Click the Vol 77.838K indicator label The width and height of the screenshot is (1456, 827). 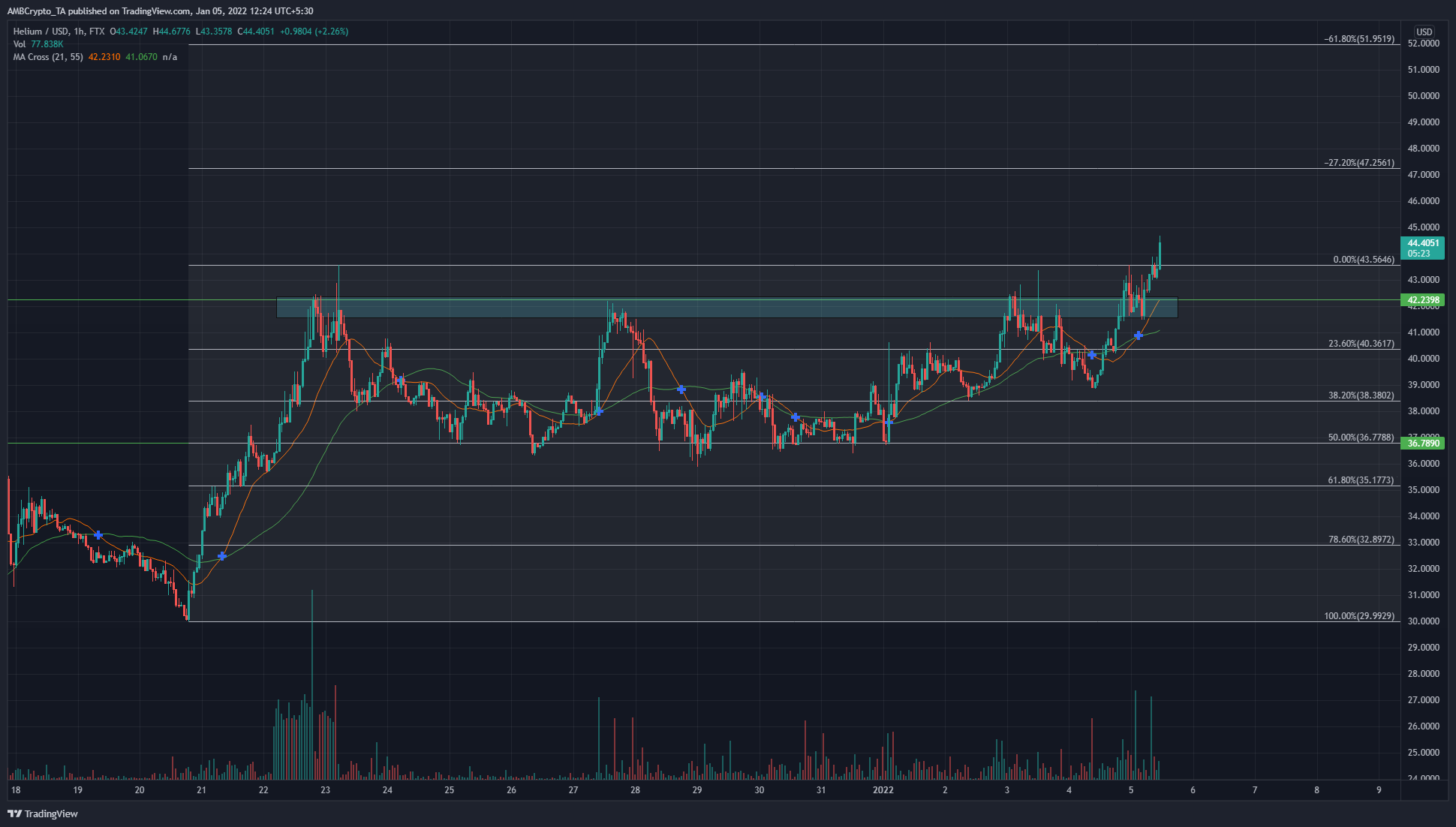tap(38, 44)
